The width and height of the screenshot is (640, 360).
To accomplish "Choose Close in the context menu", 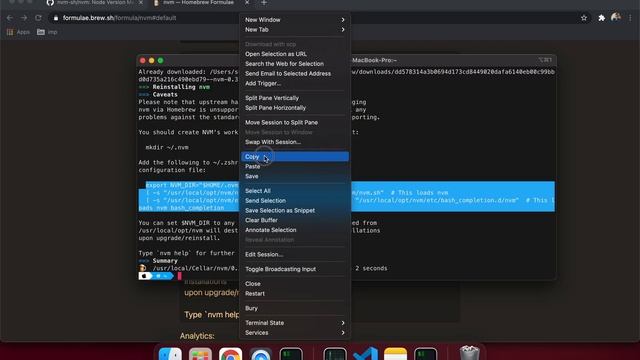I will pos(294,284).
